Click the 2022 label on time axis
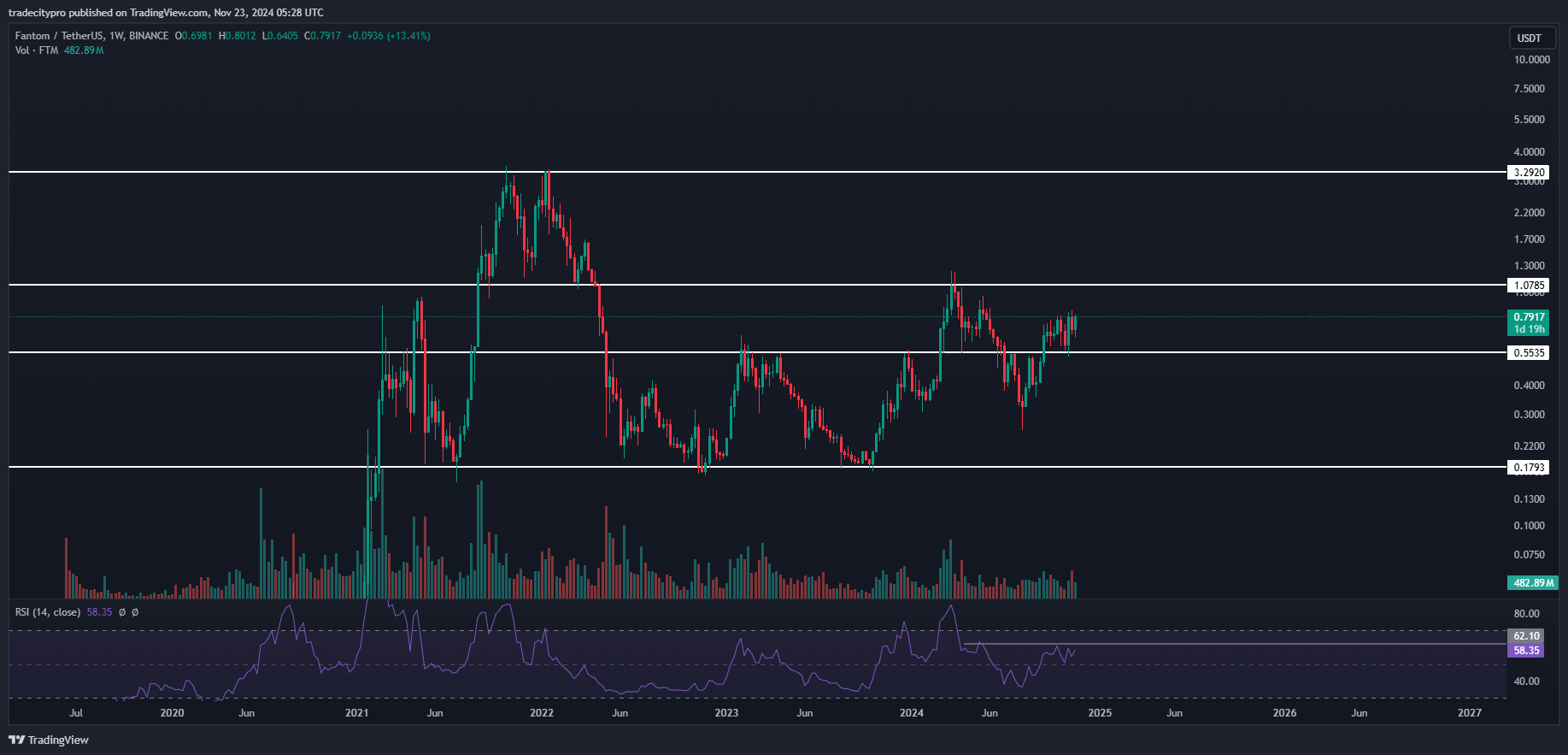 pyautogui.click(x=542, y=713)
